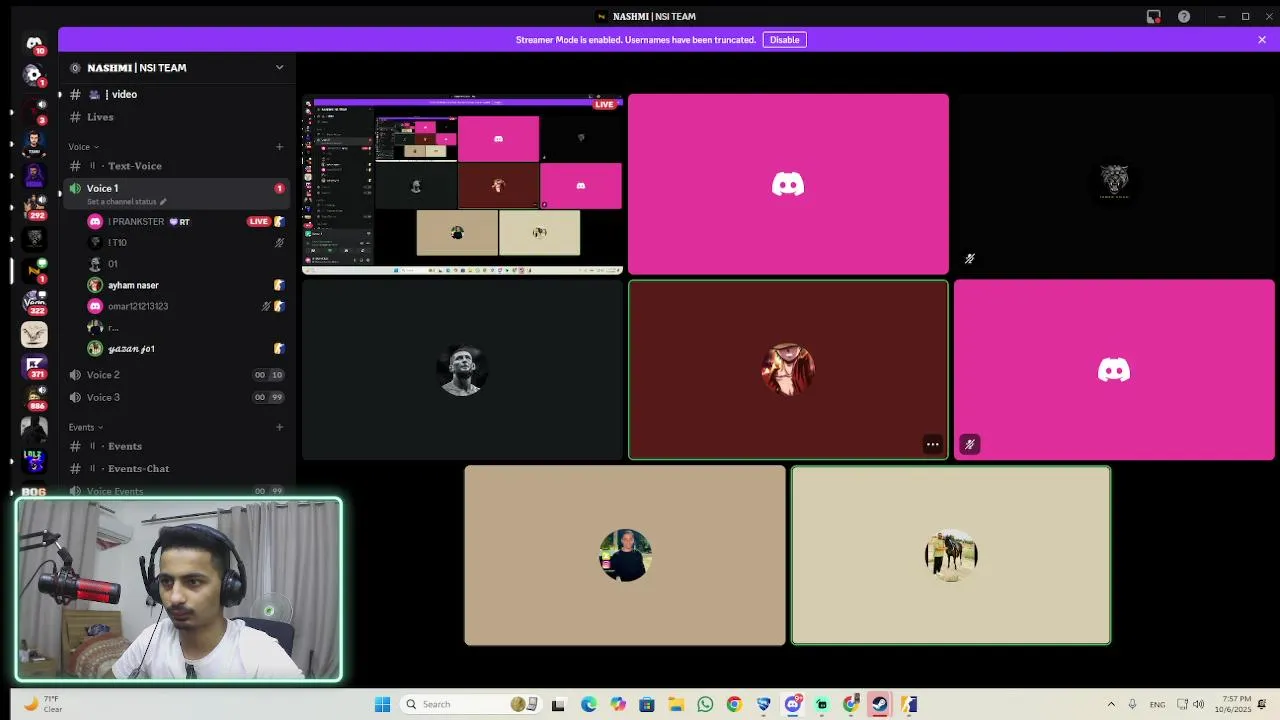This screenshot has width=1280, height=720.
Task: Click the Task View taskbar icon
Action: 558,704
